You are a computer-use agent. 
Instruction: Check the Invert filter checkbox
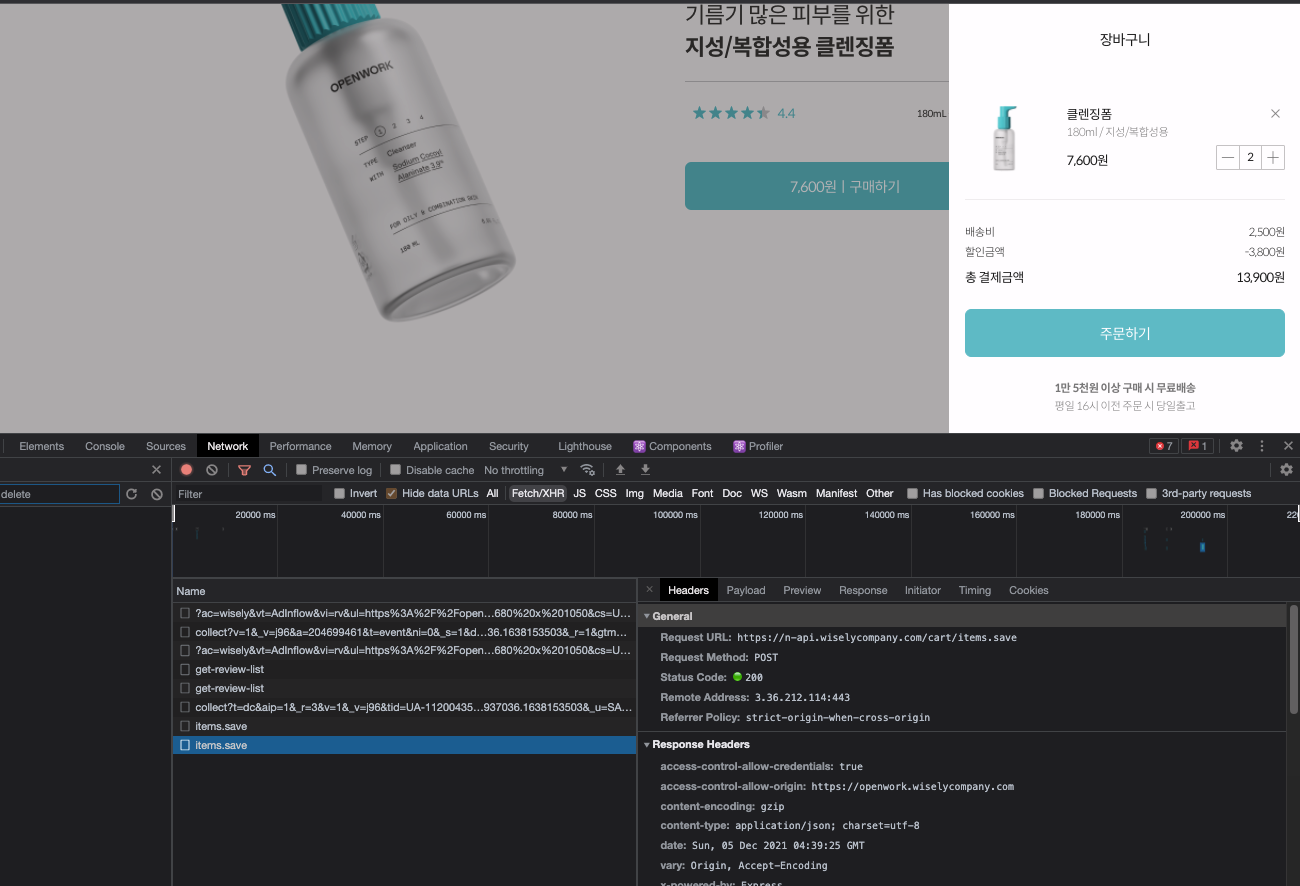point(340,494)
